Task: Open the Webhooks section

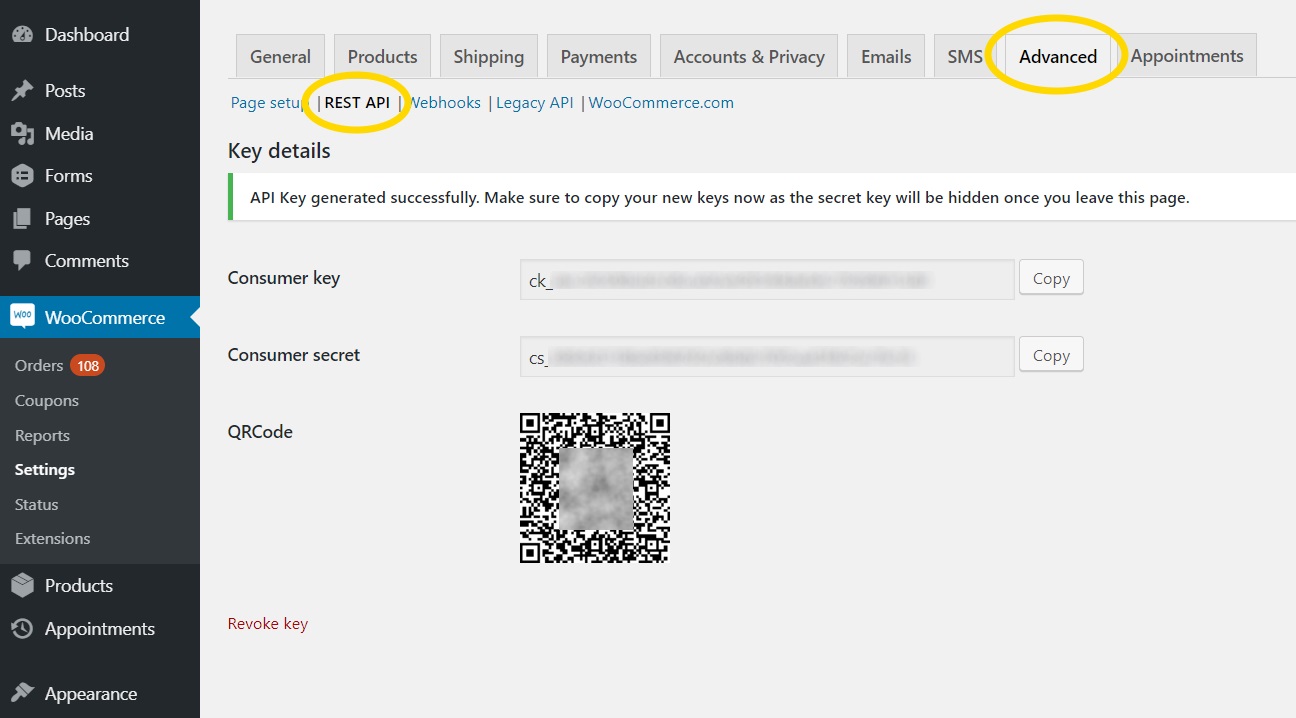Action: pos(445,102)
